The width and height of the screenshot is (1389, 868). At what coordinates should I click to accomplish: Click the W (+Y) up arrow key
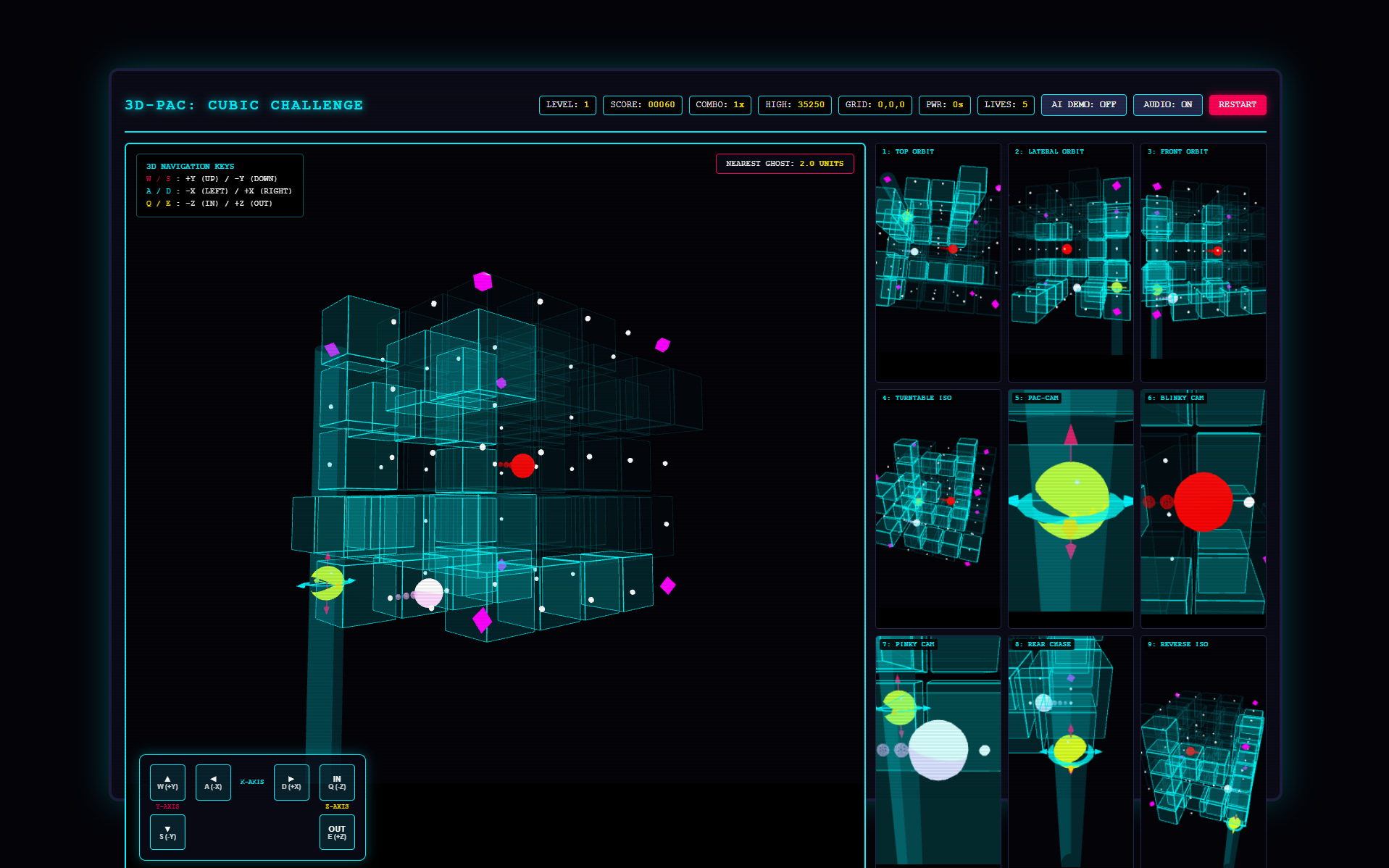[167, 783]
